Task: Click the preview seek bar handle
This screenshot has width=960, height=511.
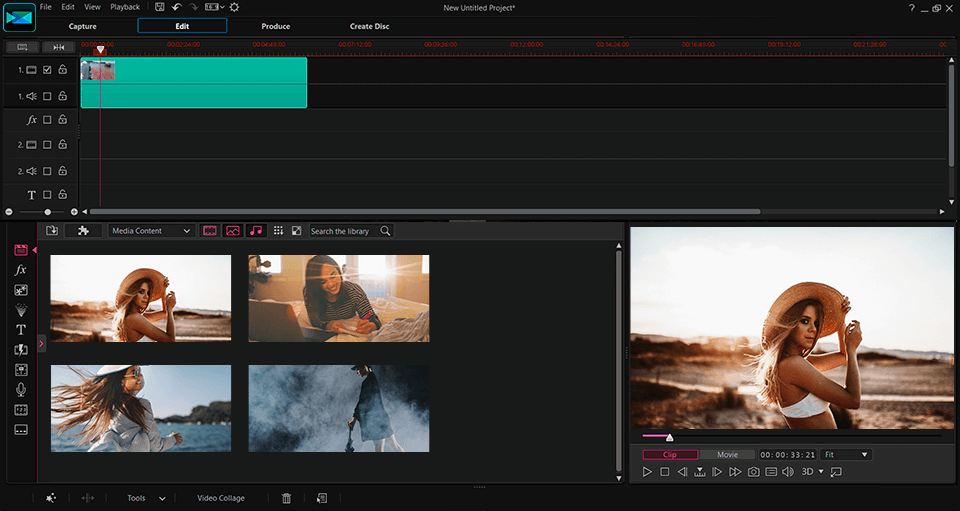Action: click(x=669, y=437)
